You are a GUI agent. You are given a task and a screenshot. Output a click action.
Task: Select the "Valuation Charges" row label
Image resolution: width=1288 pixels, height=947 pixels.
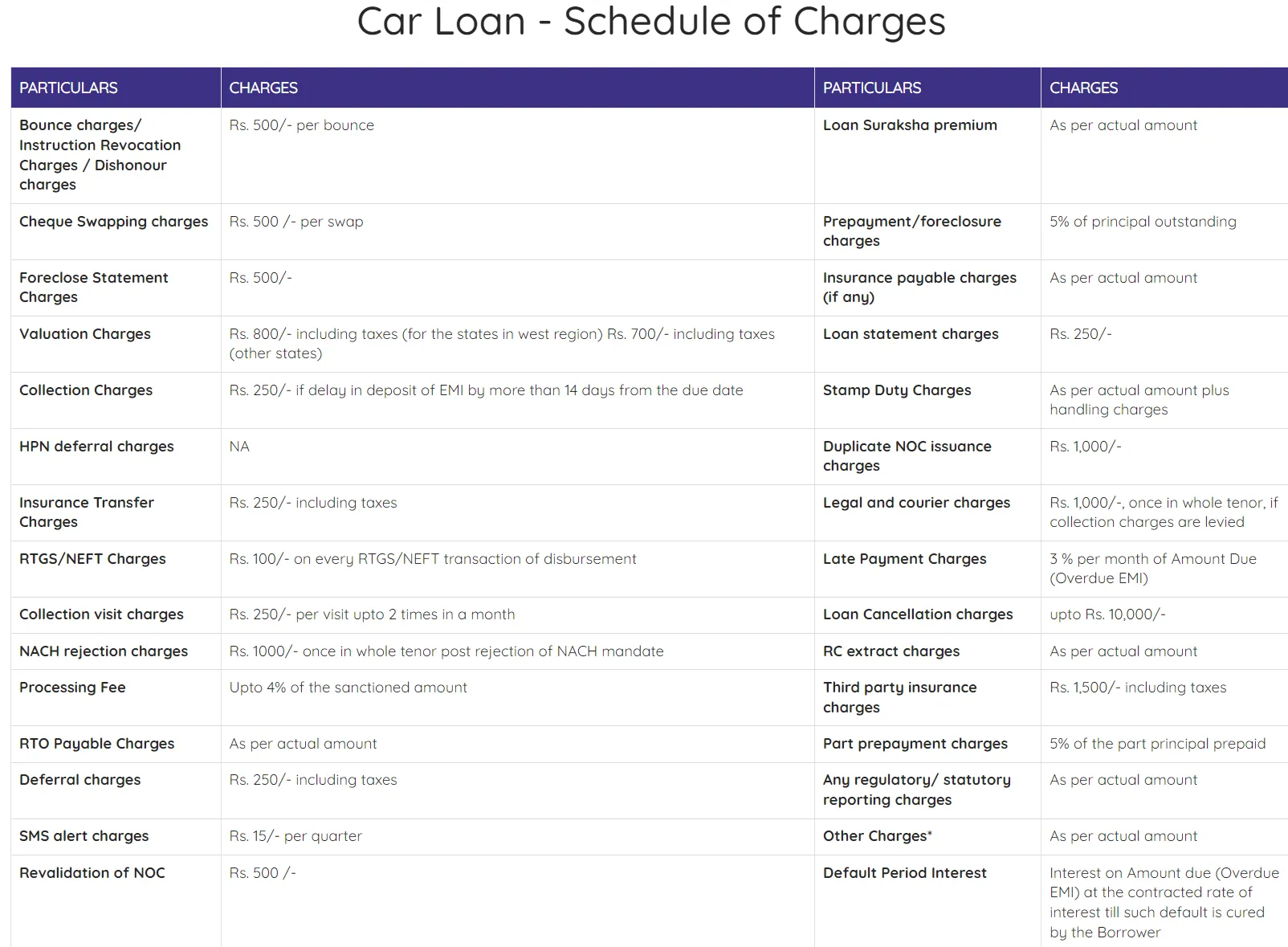click(x=85, y=334)
